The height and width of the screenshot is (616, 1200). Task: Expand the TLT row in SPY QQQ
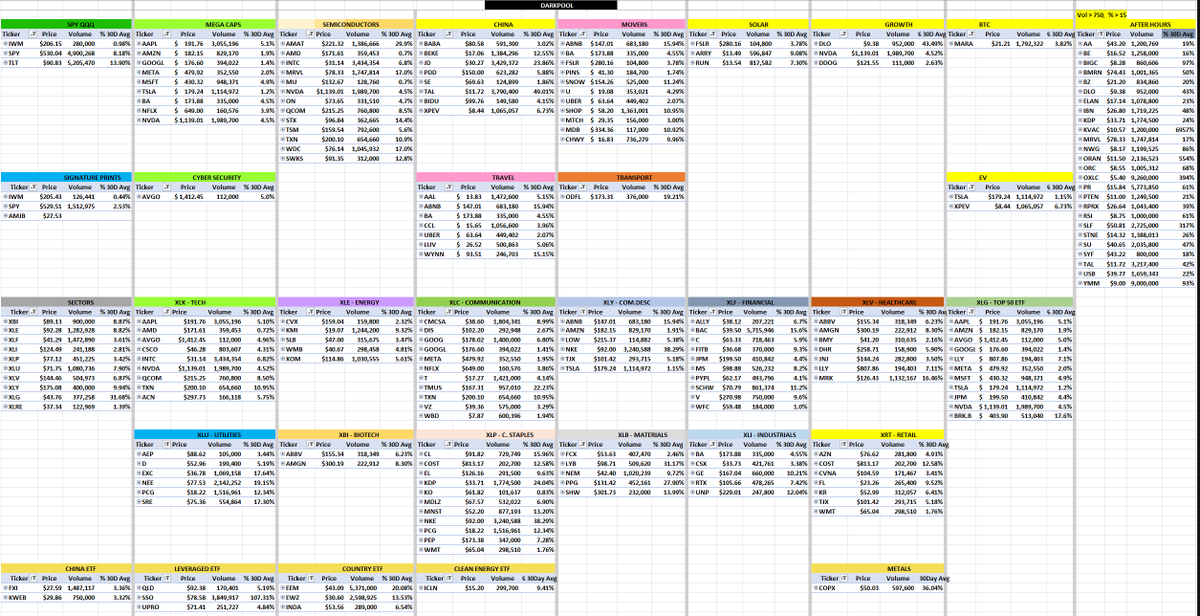[x=4, y=63]
